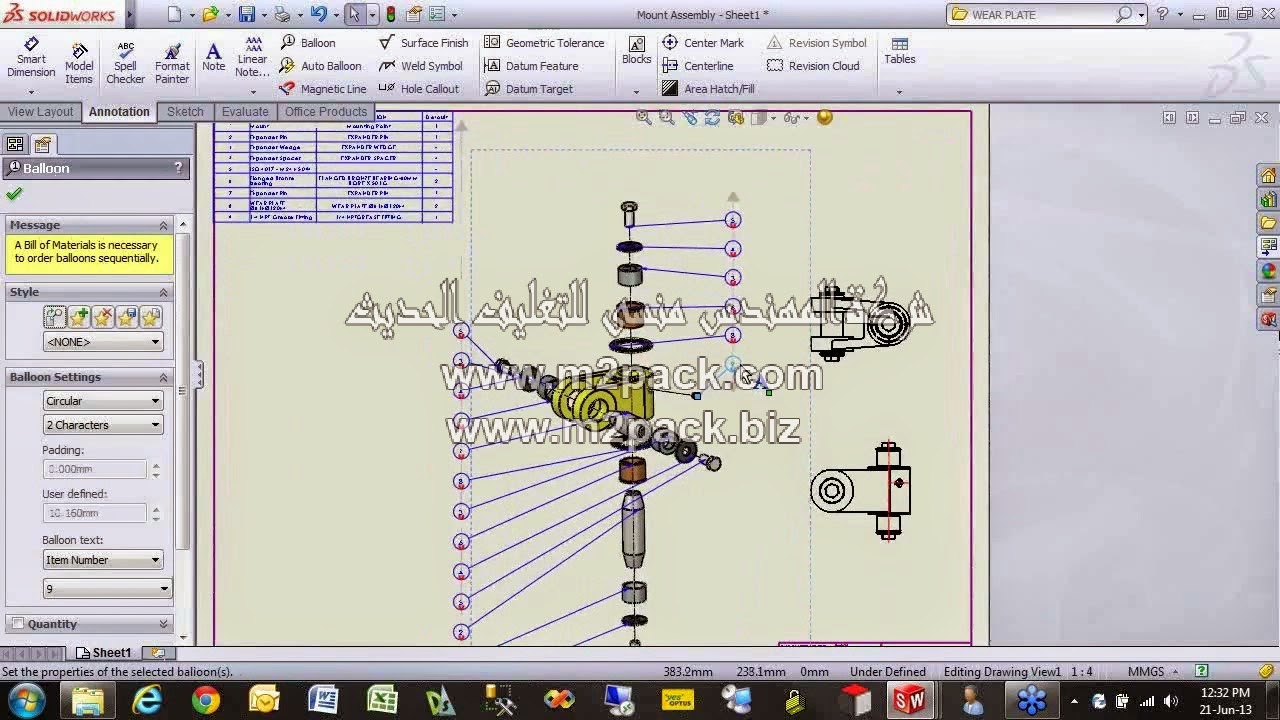Click the Print icon
The height and width of the screenshot is (720, 1280).
click(282, 14)
